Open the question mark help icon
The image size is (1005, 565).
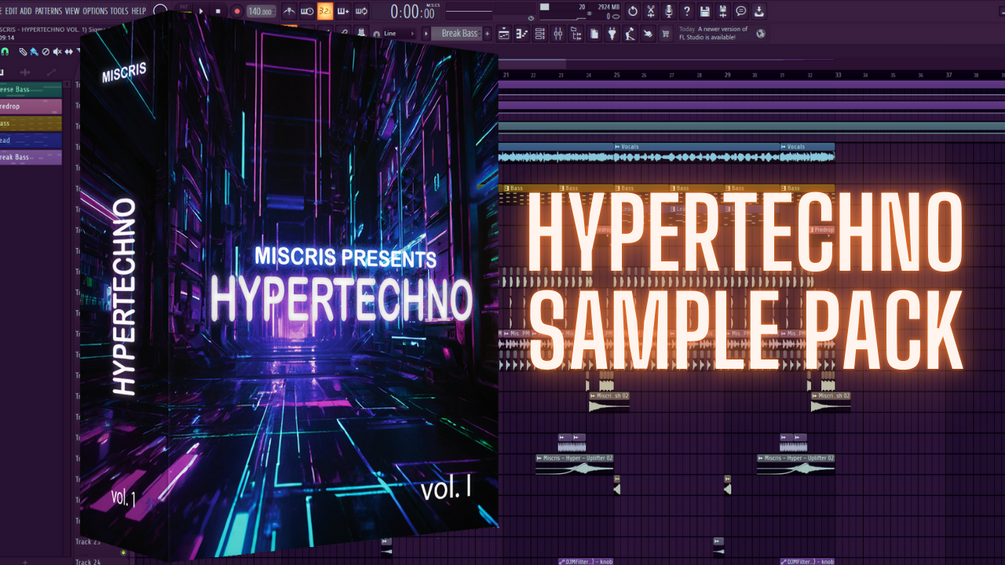[686, 11]
